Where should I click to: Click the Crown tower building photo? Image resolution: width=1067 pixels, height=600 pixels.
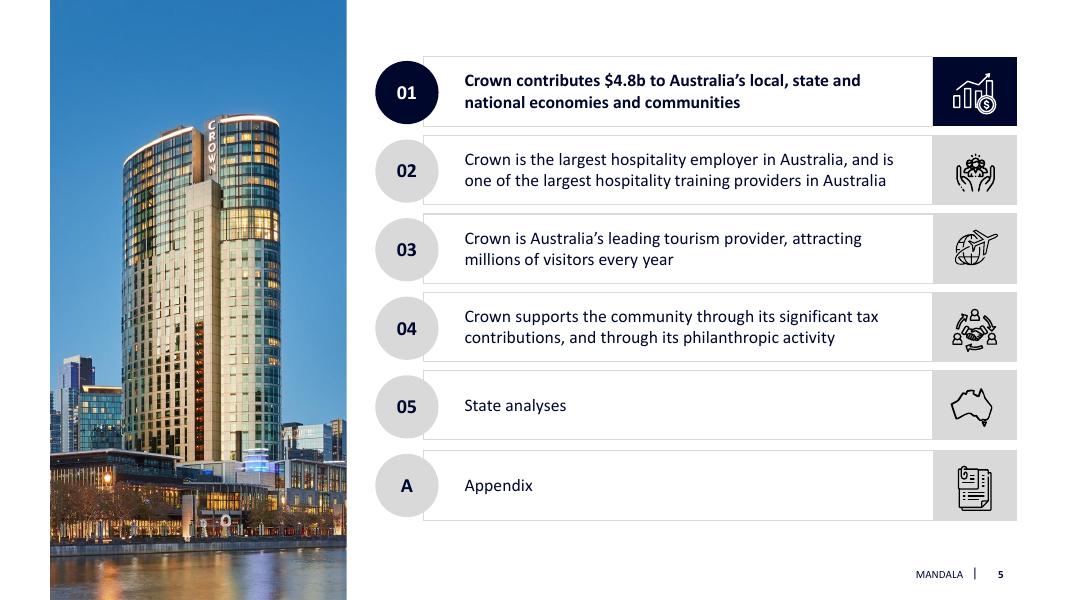click(198, 300)
